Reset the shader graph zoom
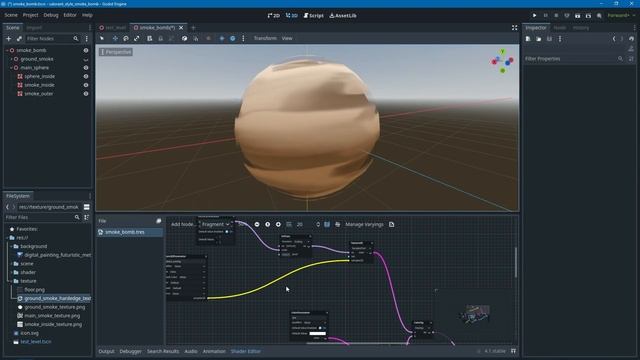 267,224
